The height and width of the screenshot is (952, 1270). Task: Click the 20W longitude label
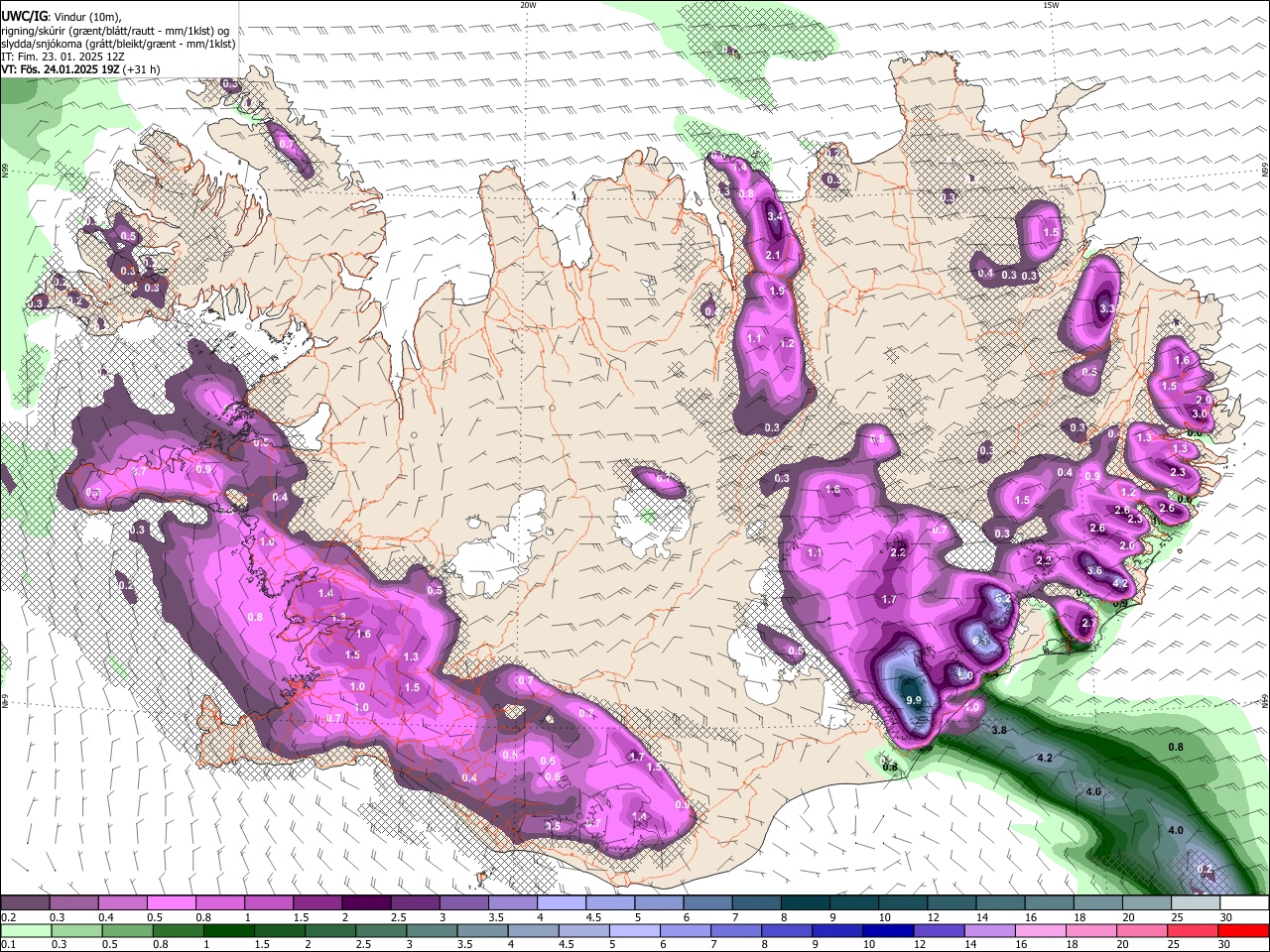[528, 5]
